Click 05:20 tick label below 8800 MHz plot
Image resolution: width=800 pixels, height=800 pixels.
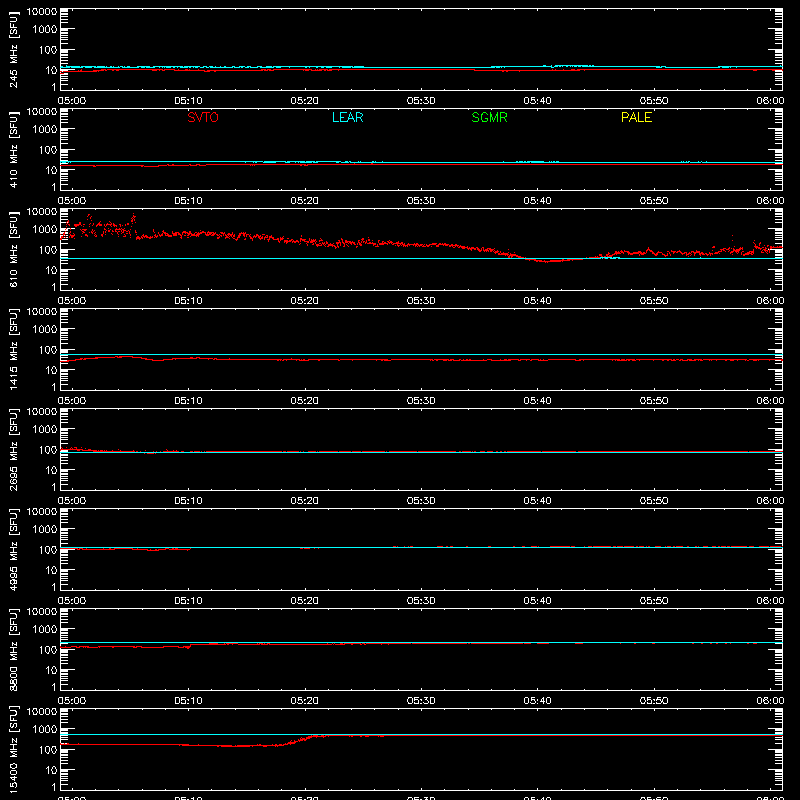305,701
